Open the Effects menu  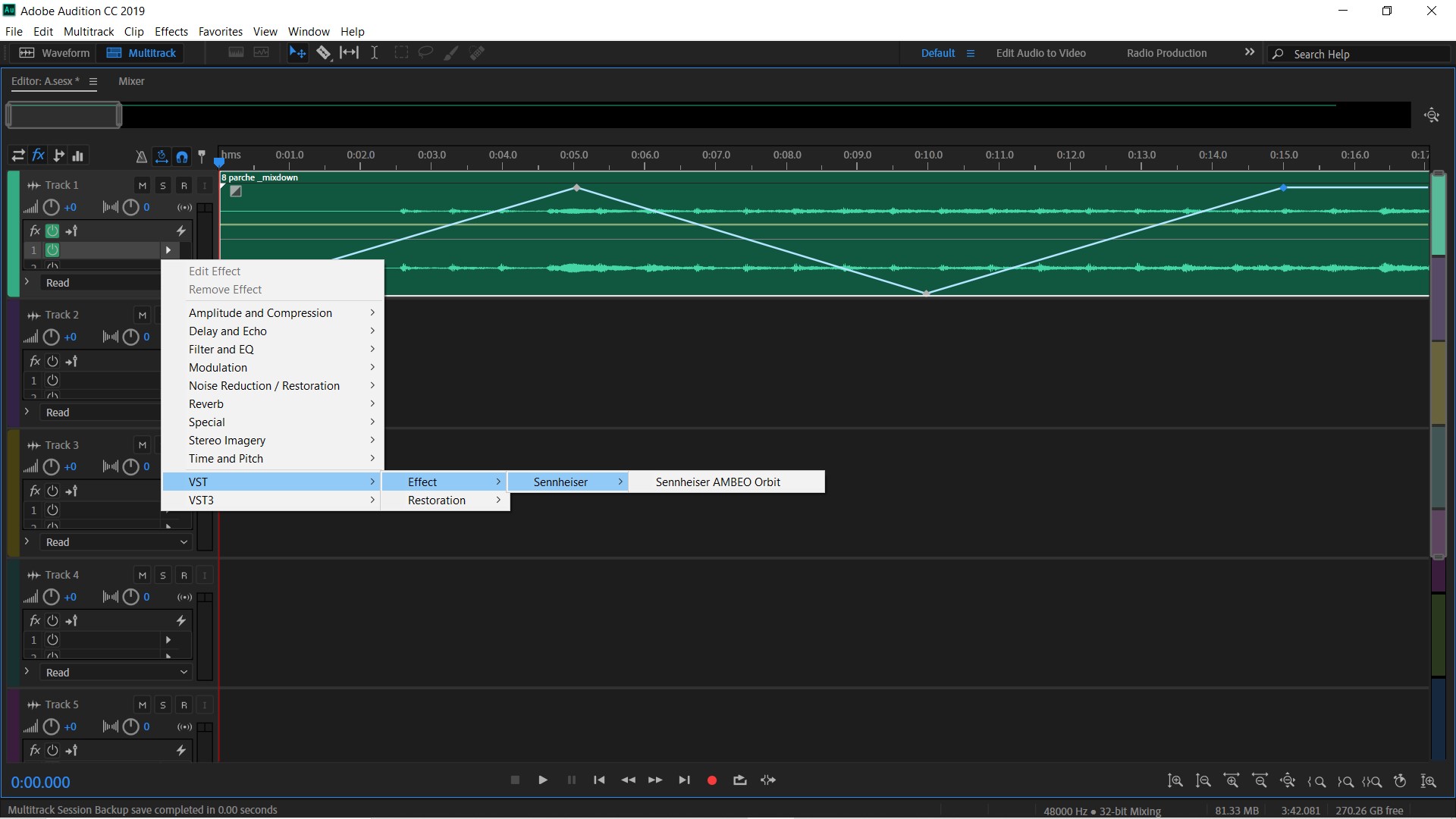pos(171,32)
